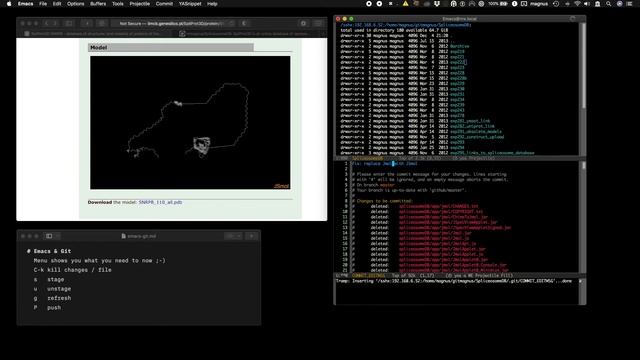Open the Edit menu
Image resolution: width=640 pixels, height=360 pixels.
tap(57, 4)
